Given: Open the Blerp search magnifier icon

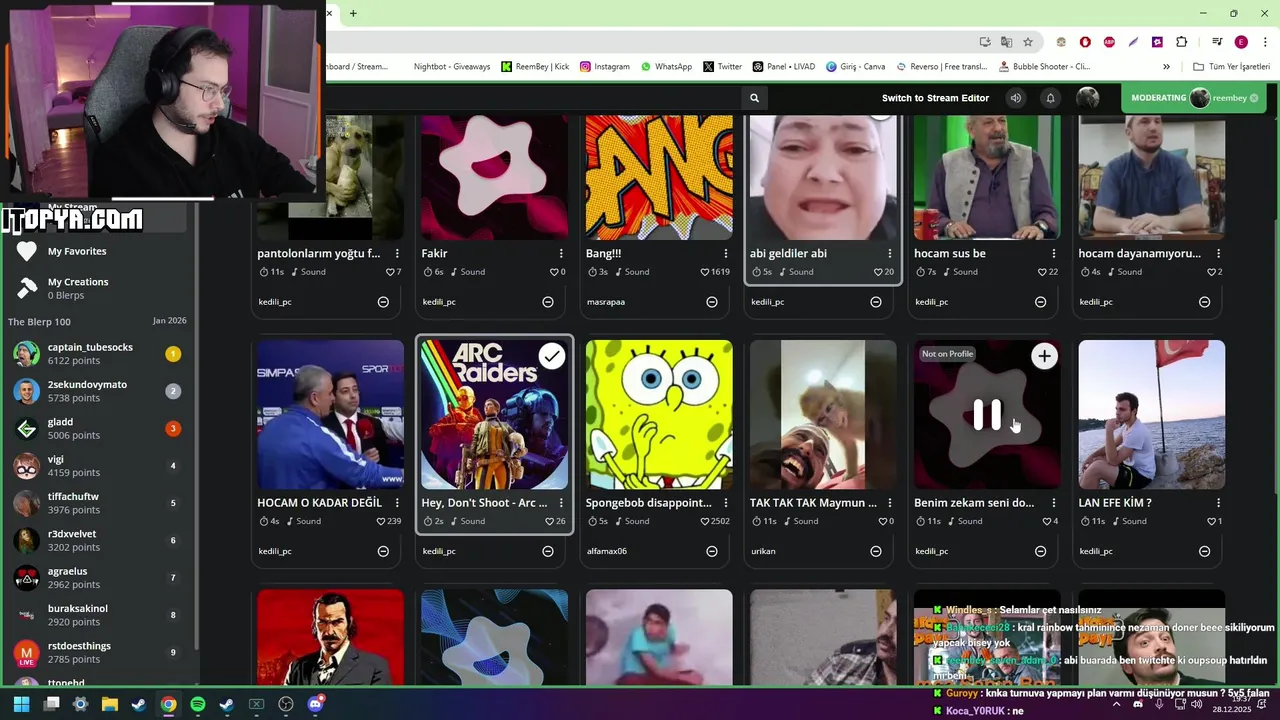Looking at the screenshot, I should tap(754, 98).
